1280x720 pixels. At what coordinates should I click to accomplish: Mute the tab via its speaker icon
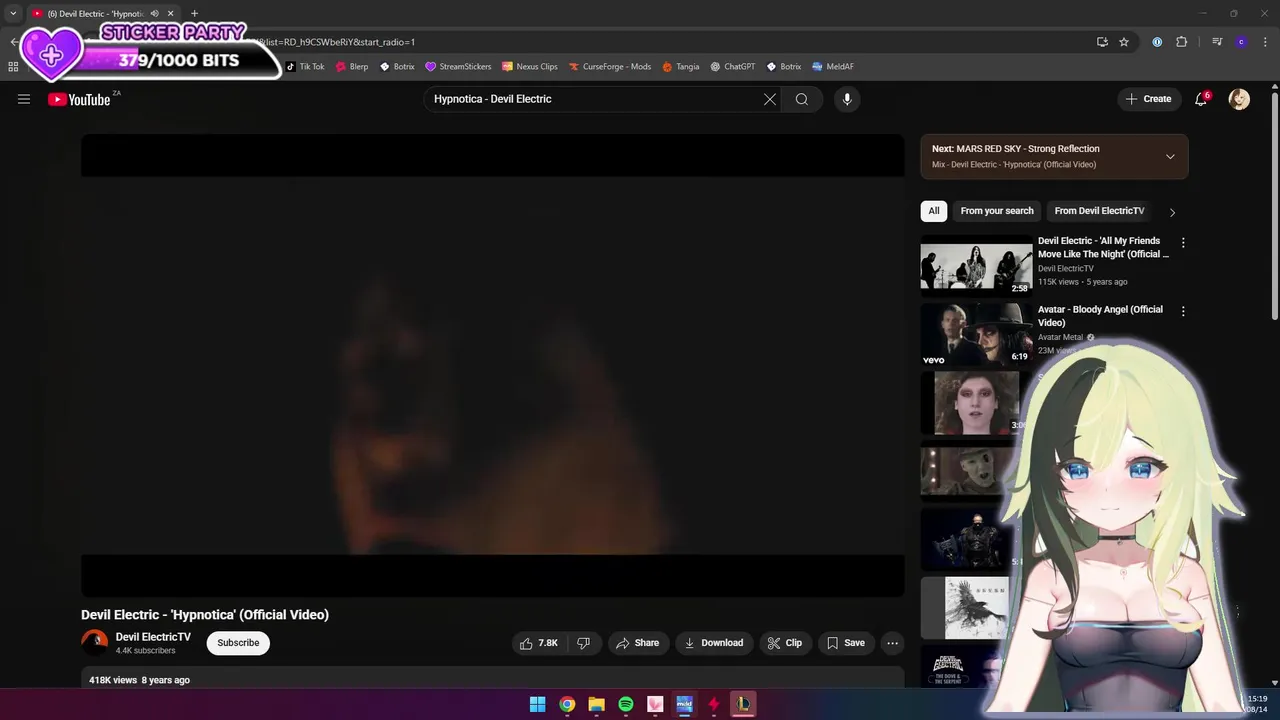click(x=154, y=13)
